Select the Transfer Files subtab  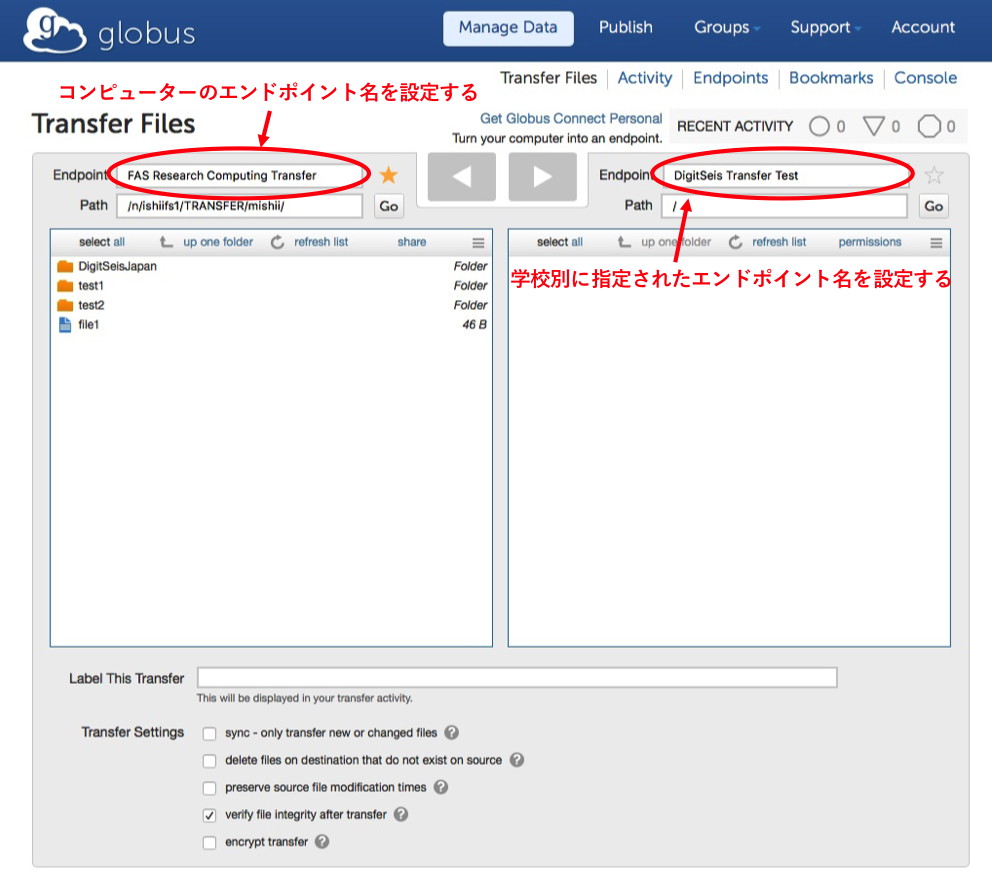pyautogui.click(x=549, y=78)
